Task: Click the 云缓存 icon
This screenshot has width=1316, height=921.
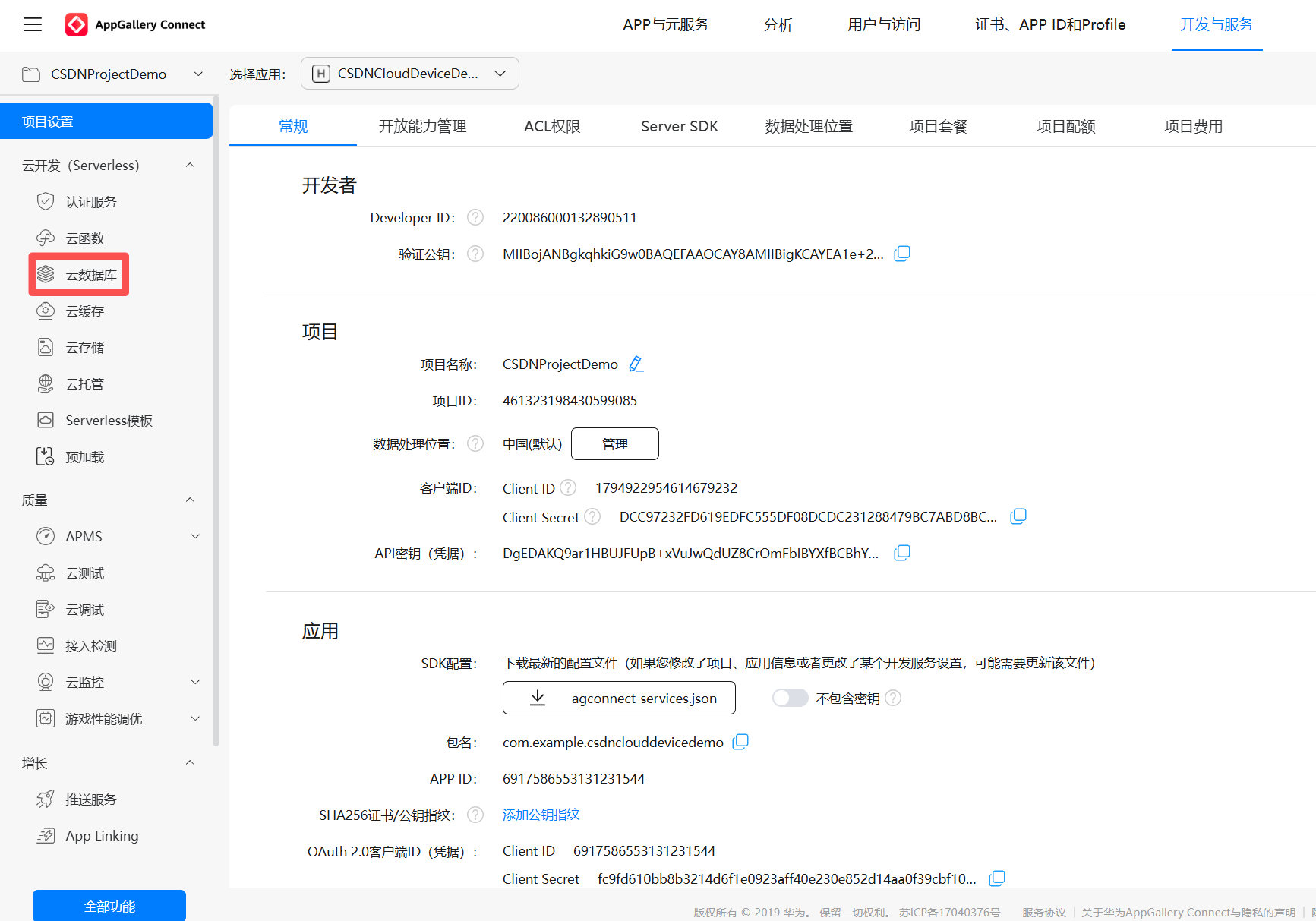Action: [46, 311]
